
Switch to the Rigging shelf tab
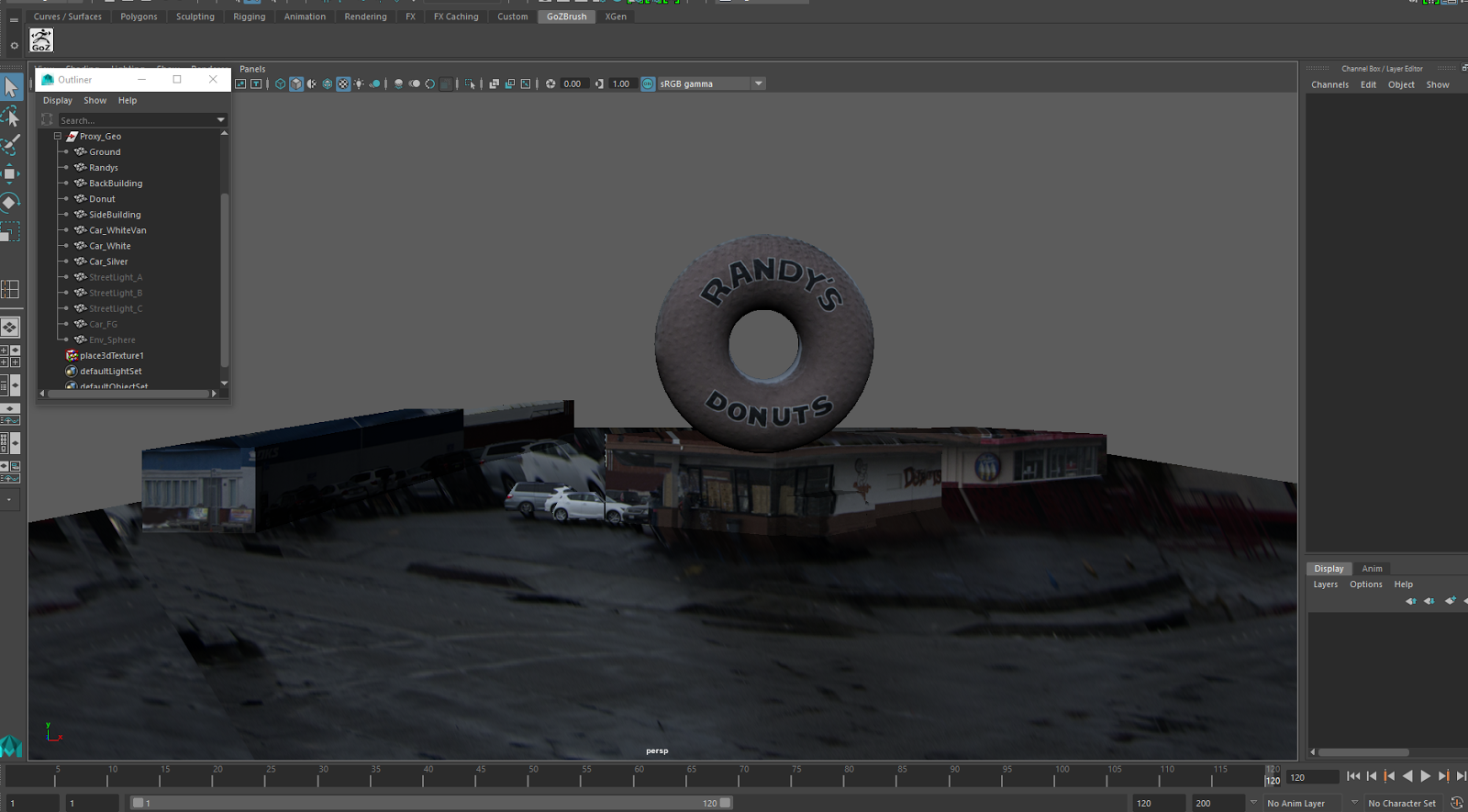249,17
